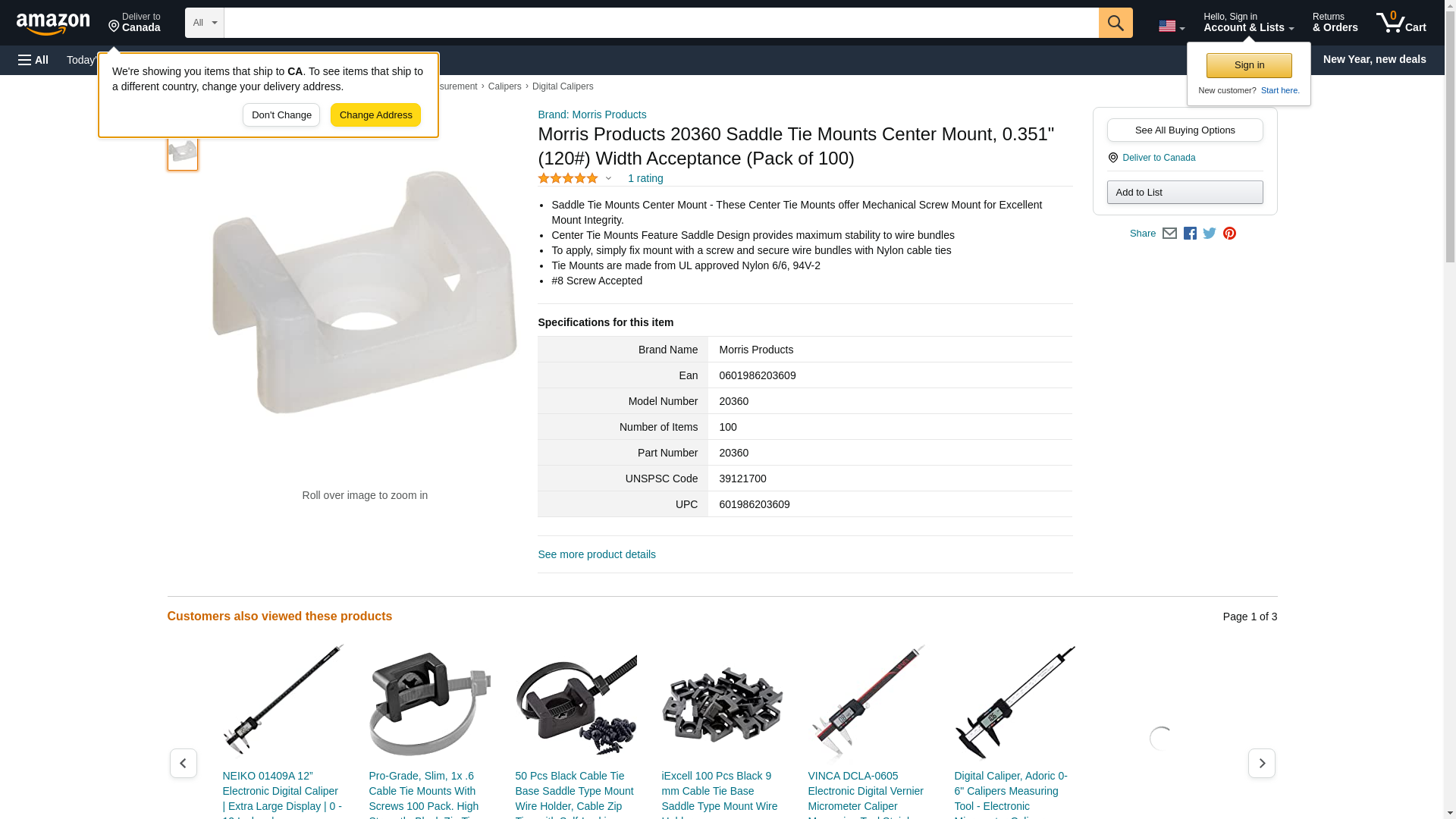Viewport: 1456px width, 819px height.
Task: Share product via email icon
Action: [1169, 234]
